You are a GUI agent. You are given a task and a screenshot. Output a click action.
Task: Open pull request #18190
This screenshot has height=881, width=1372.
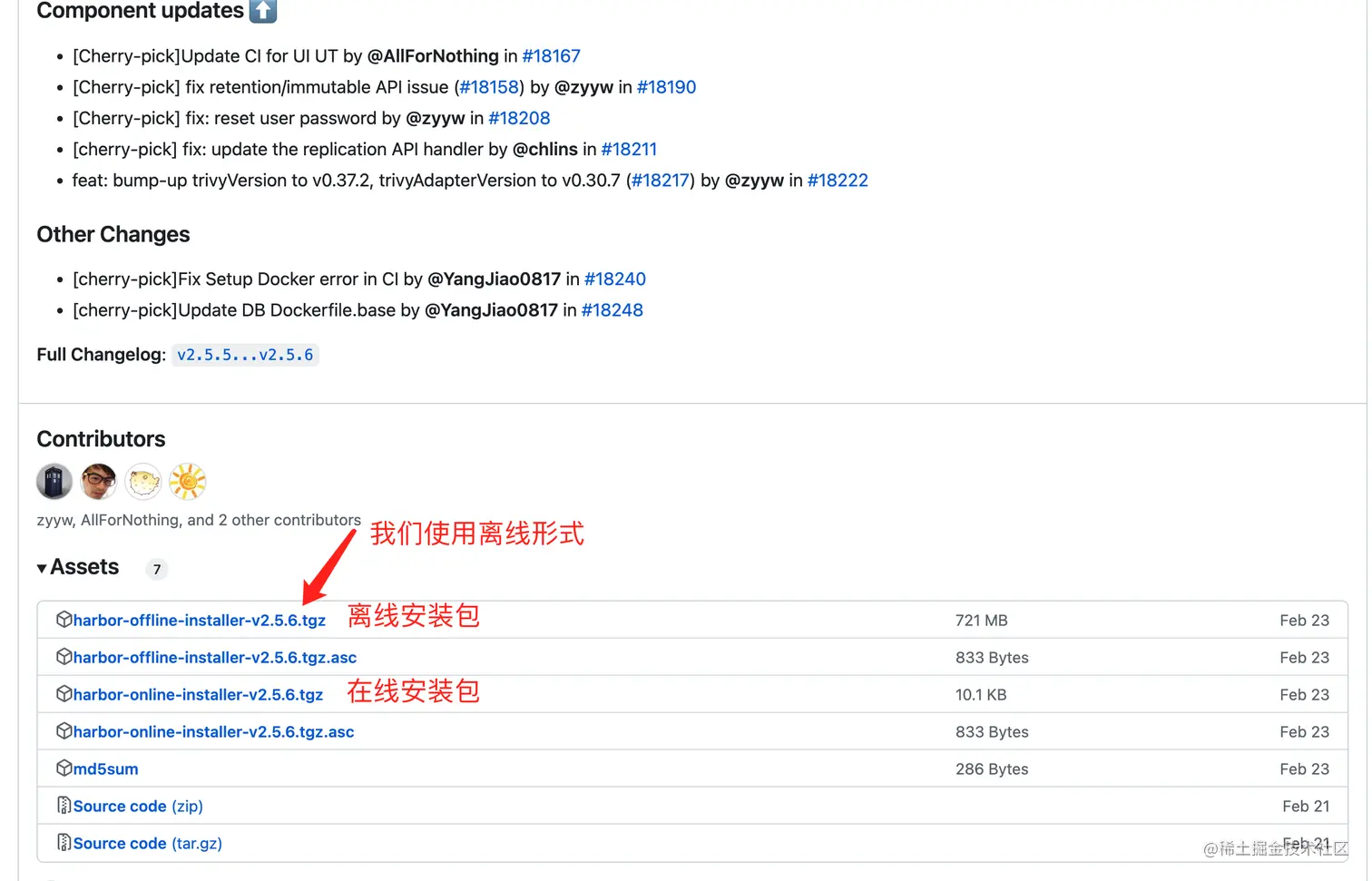point(667,87)
